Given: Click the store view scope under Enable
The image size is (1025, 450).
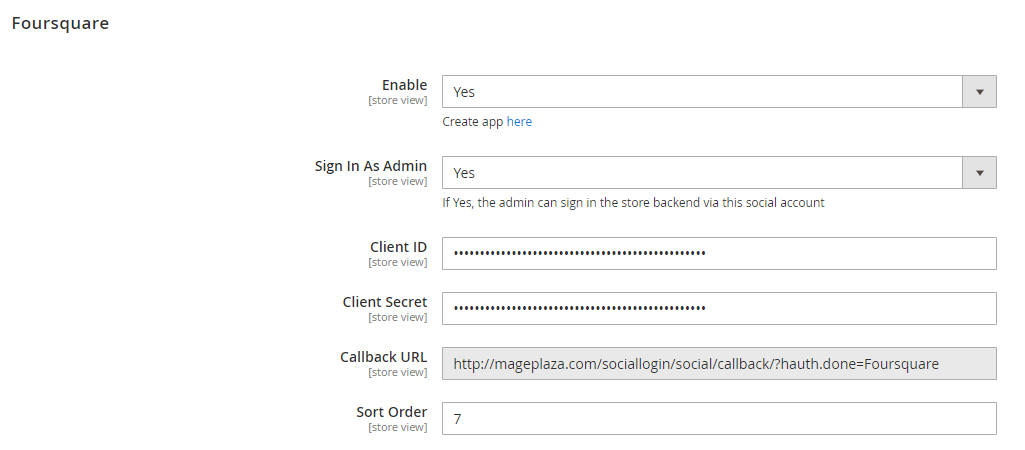Looking at the screenshot, I should tap(398, 100).
